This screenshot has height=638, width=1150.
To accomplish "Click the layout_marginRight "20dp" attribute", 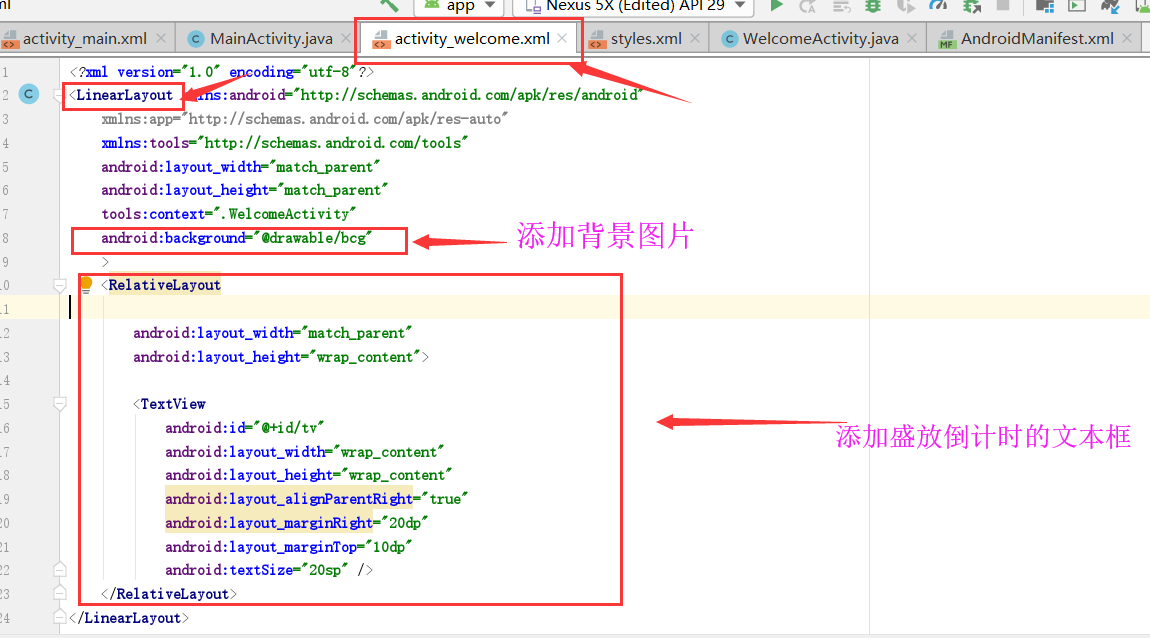I will (296, 523).
